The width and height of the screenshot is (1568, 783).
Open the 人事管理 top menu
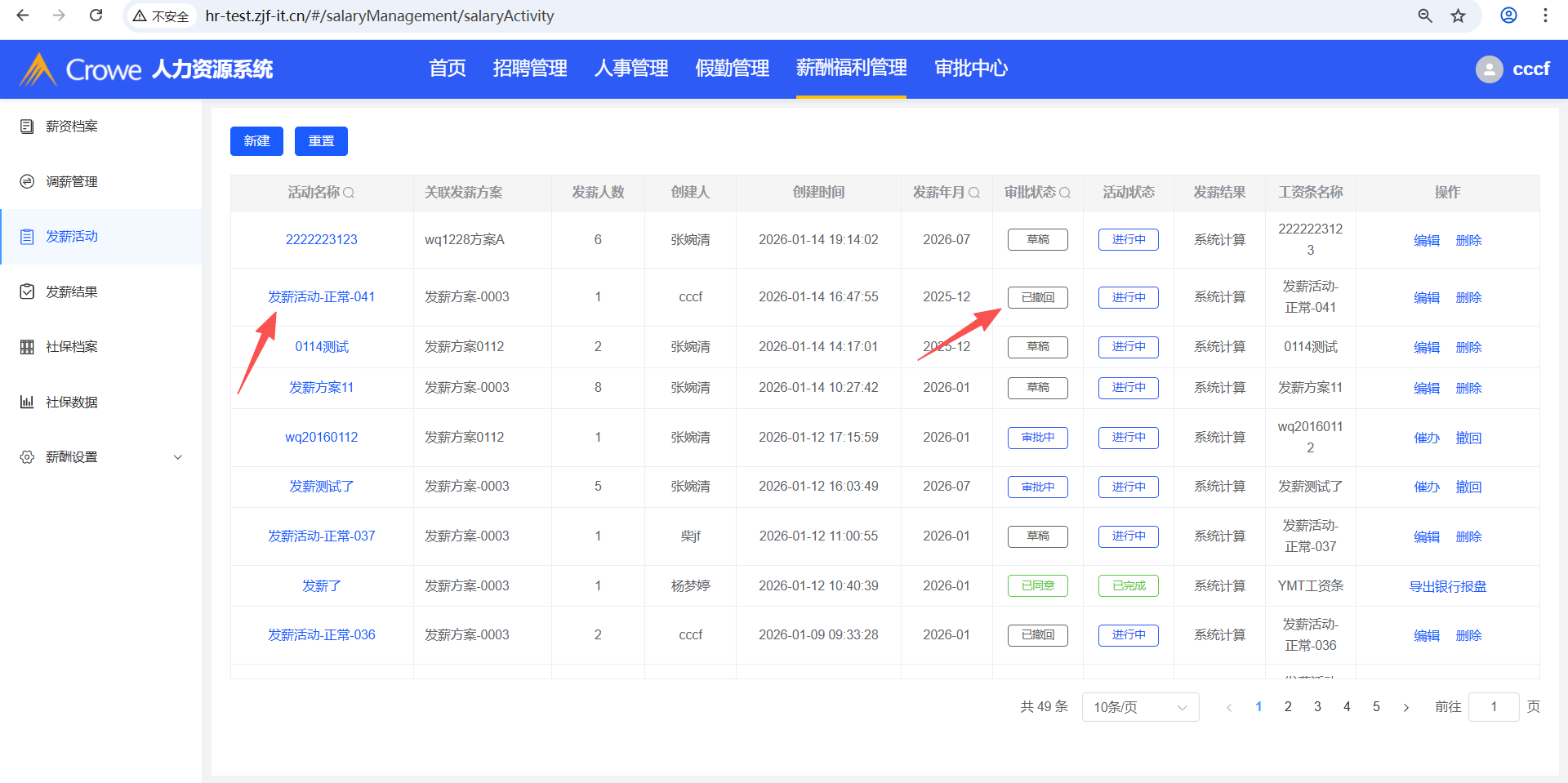[x=630, y=69]
